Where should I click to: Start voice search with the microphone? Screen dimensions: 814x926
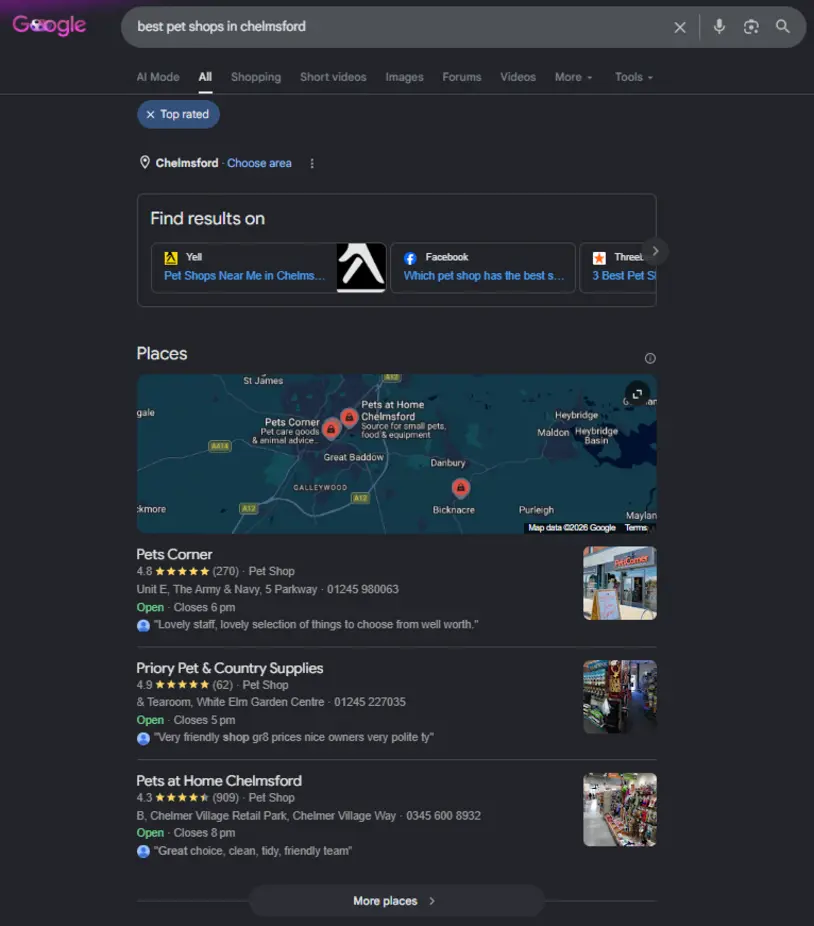click(719, 27)
